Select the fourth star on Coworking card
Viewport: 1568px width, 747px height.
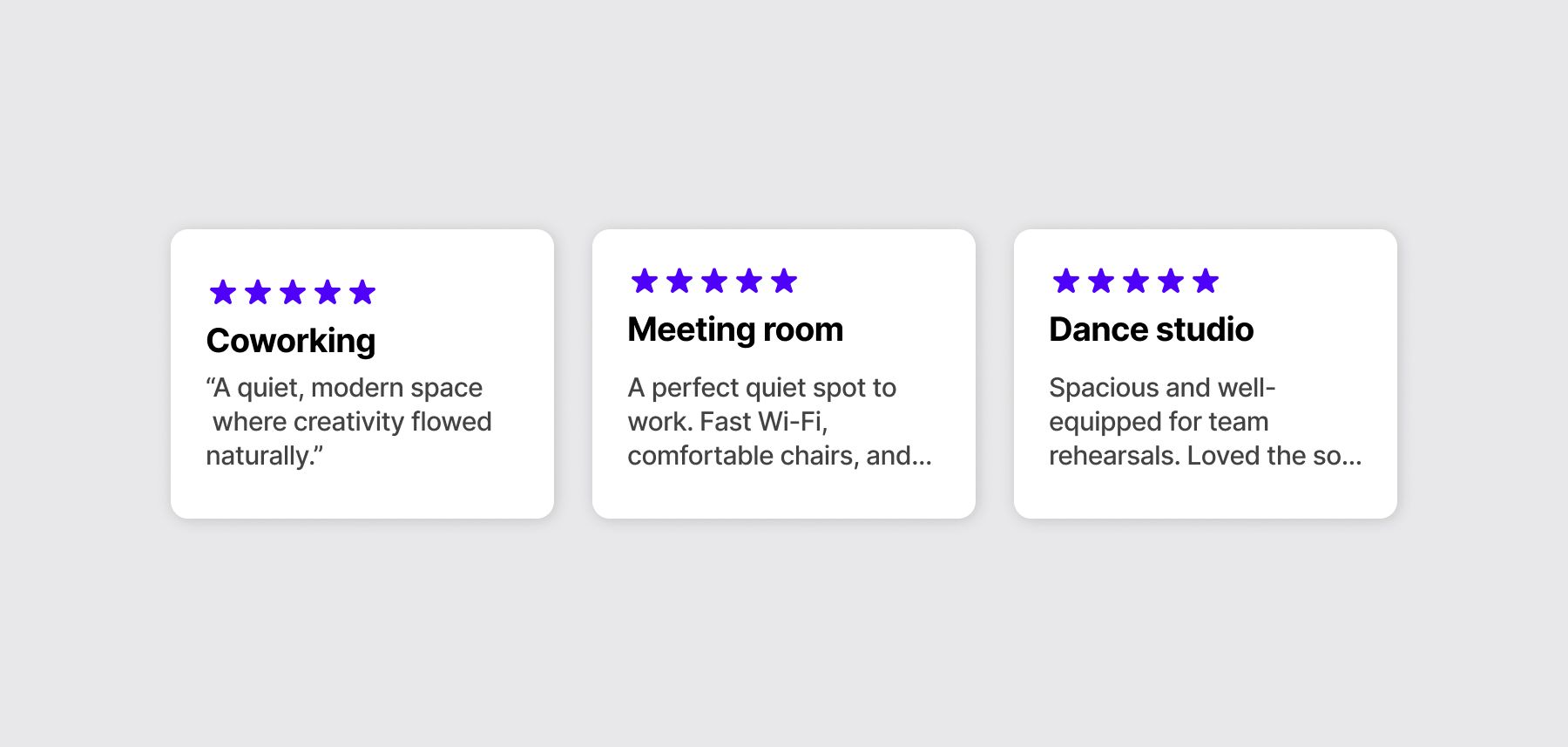click(328, 292)
